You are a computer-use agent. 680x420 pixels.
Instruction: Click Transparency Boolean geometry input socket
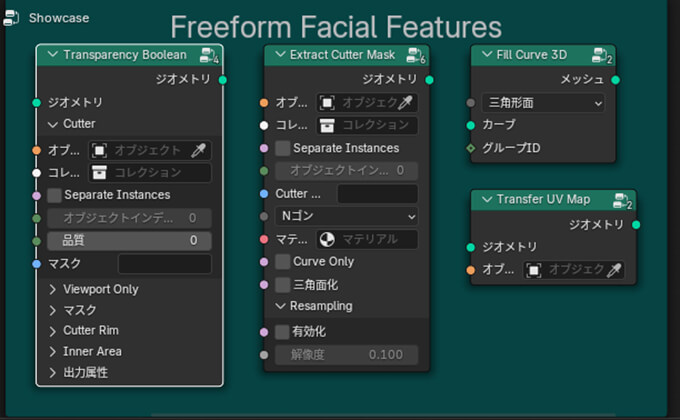(36, 102)
